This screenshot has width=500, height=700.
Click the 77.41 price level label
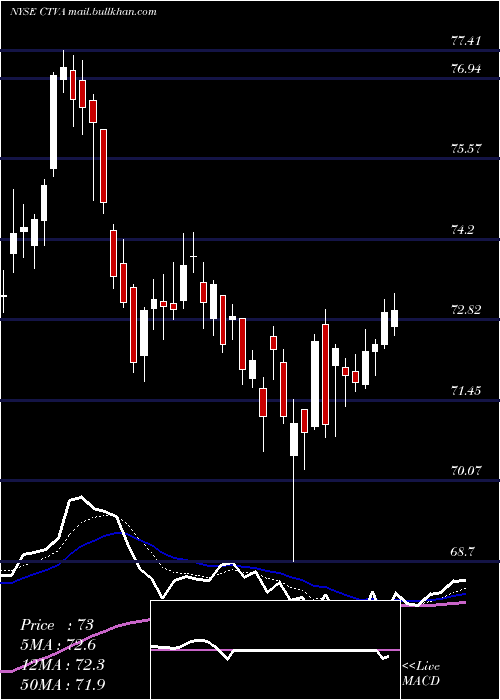coord(466,41)
